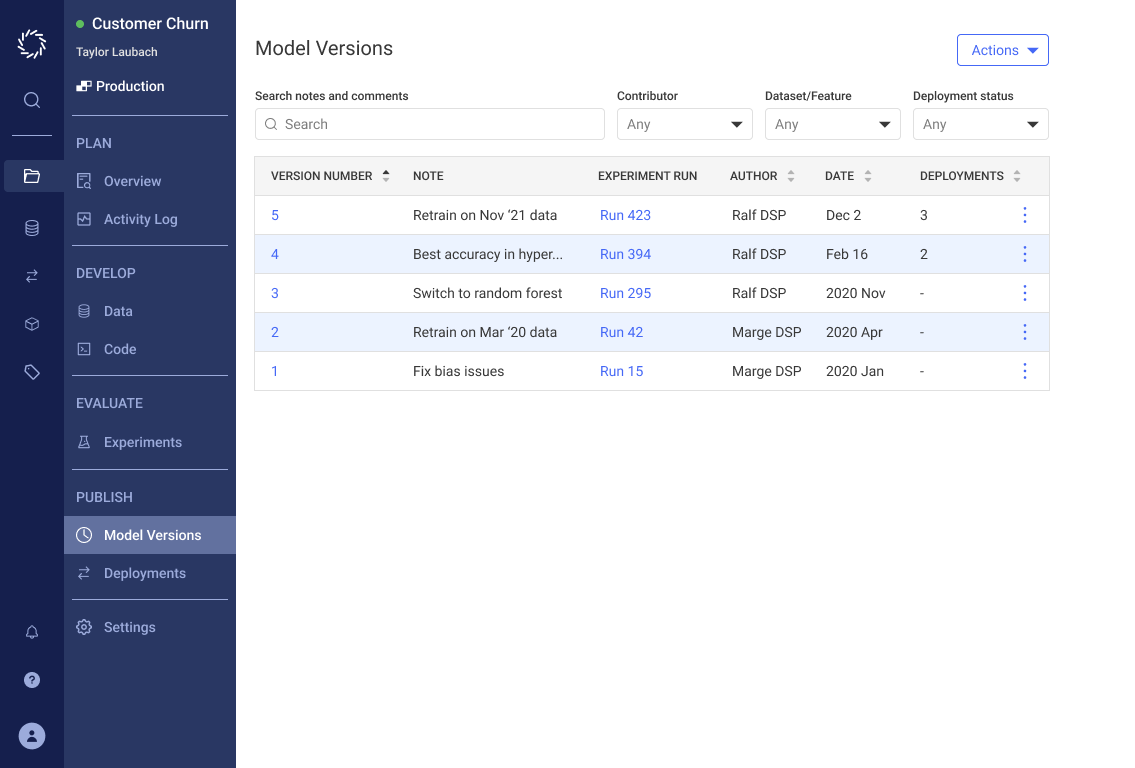
Task: Open the tag icon in the left rail
Action: (31, 371)
